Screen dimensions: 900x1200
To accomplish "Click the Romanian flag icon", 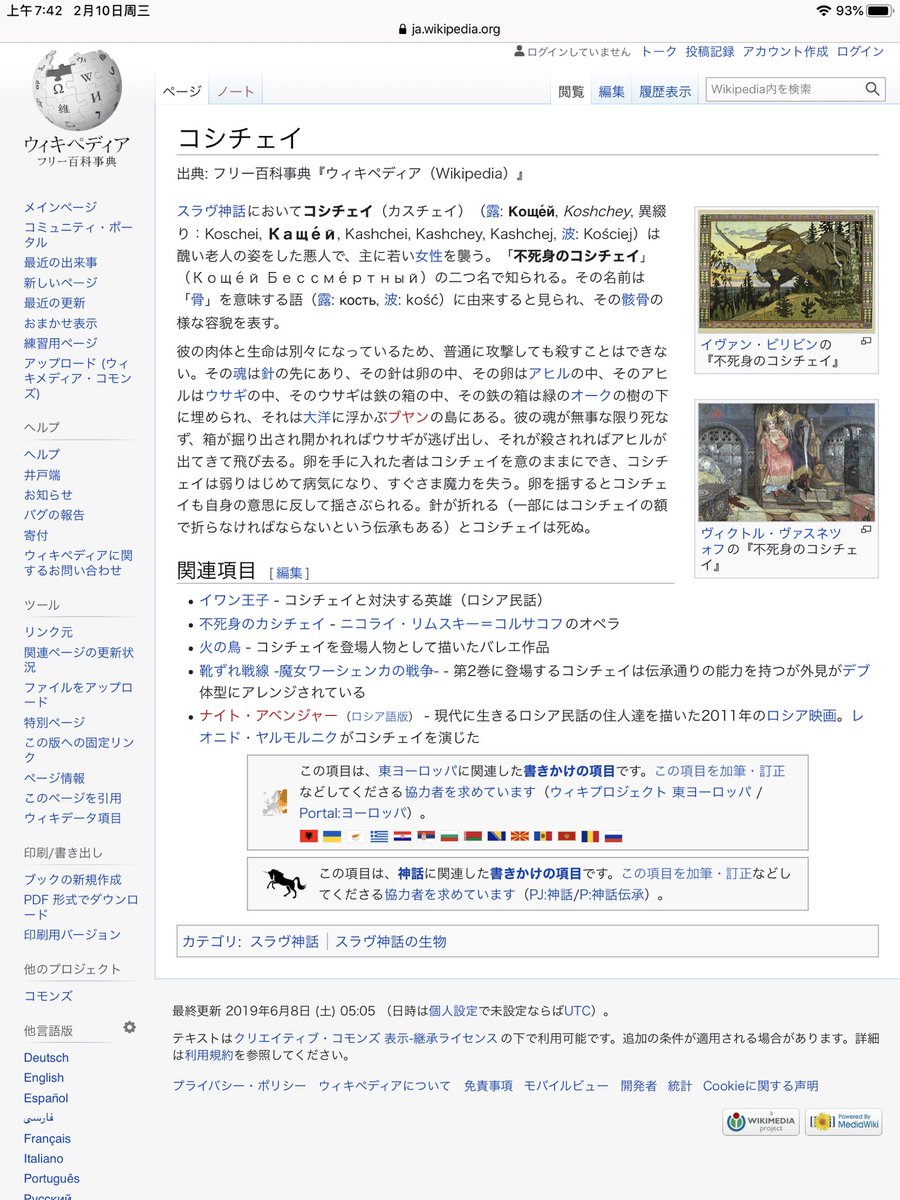I will [590, 836].
